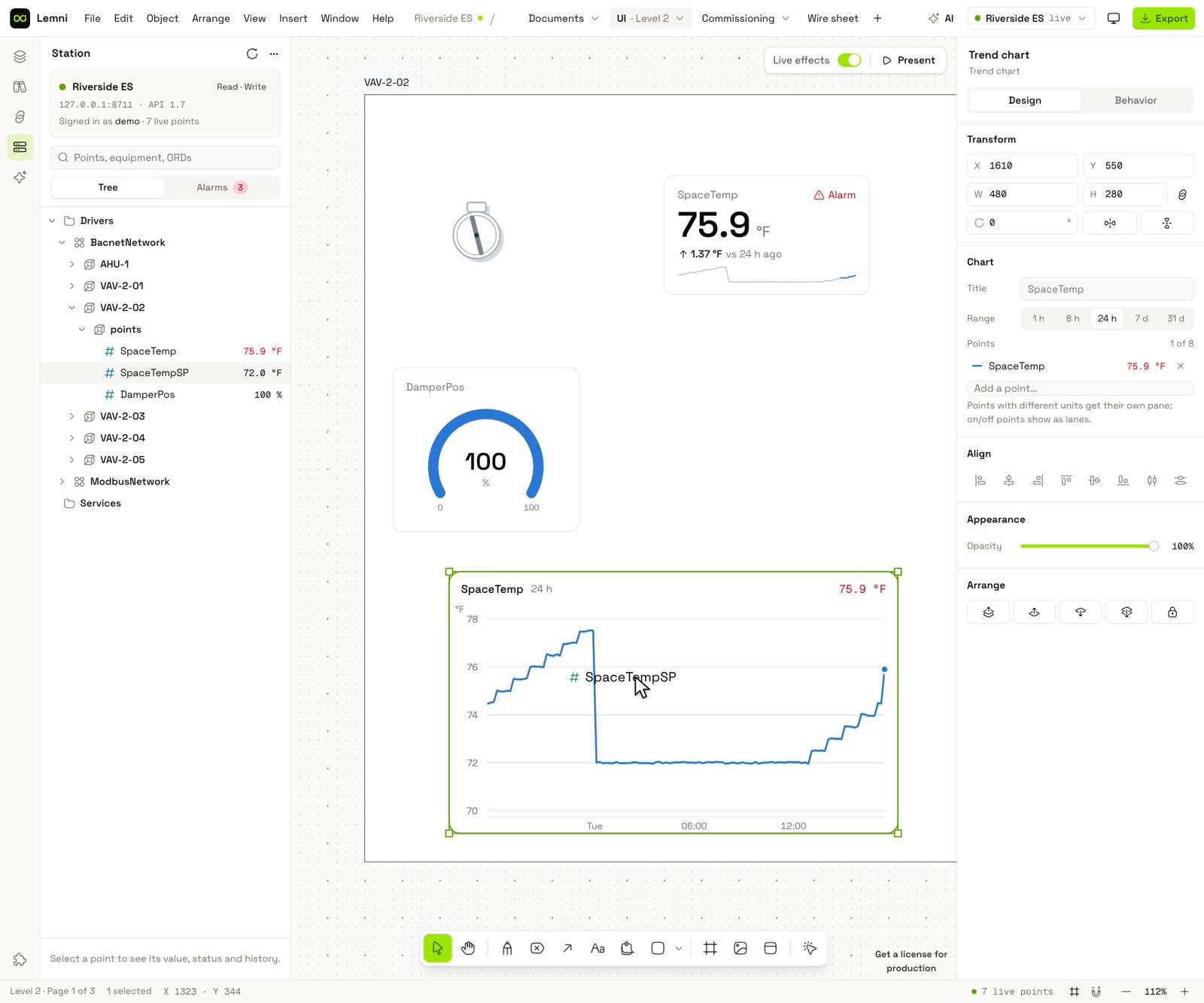This screenshot has height=1003, width=1204.
Task: Click the Present button
Action: [909, 60]
